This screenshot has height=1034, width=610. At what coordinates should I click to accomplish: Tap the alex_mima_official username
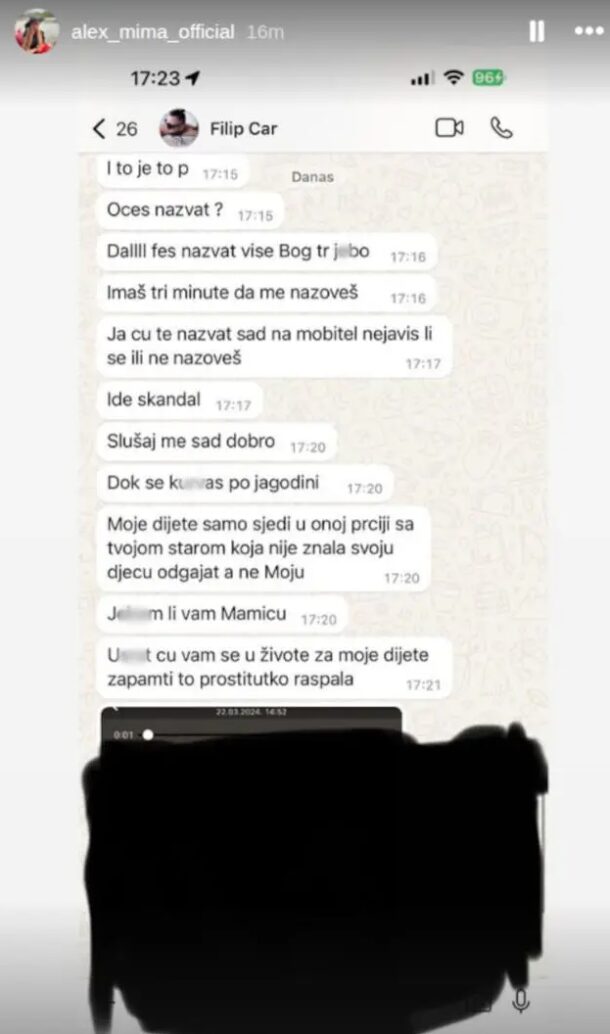[x=152, y=32]
